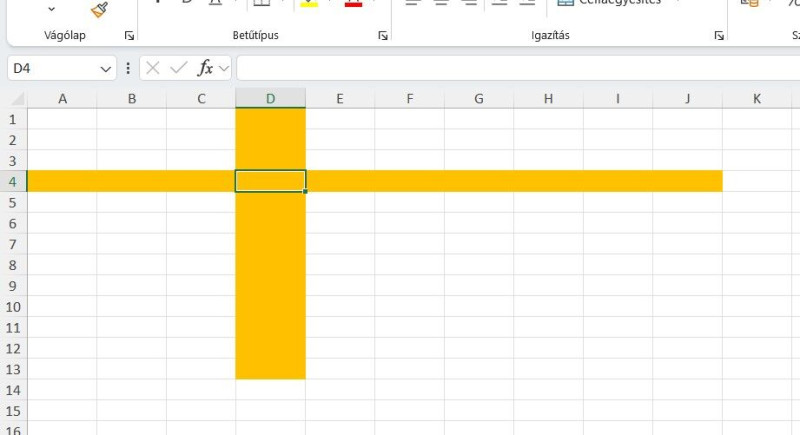This screenshot has width=800, height=435.
Task: Select row 10 header
Action: pyautogui.click(x=13, y=307)
